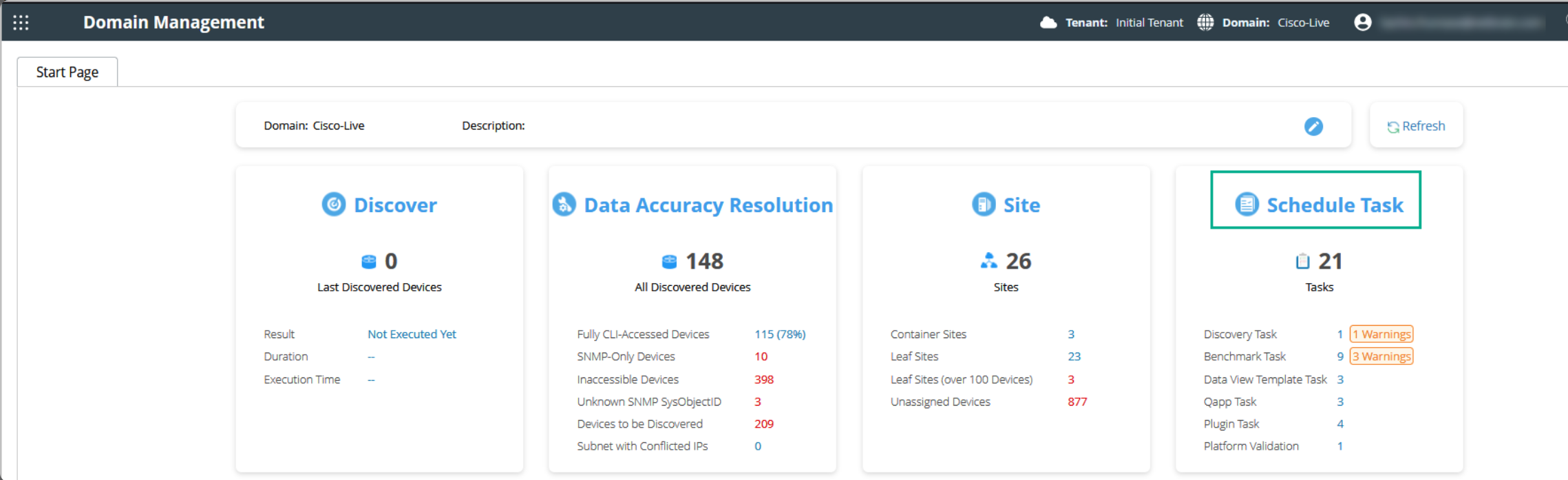This screenshot has height=480, width=1568.
Task: Select Initial Tenant in header
Action: pyautogui.click(x=1149, y=23)
